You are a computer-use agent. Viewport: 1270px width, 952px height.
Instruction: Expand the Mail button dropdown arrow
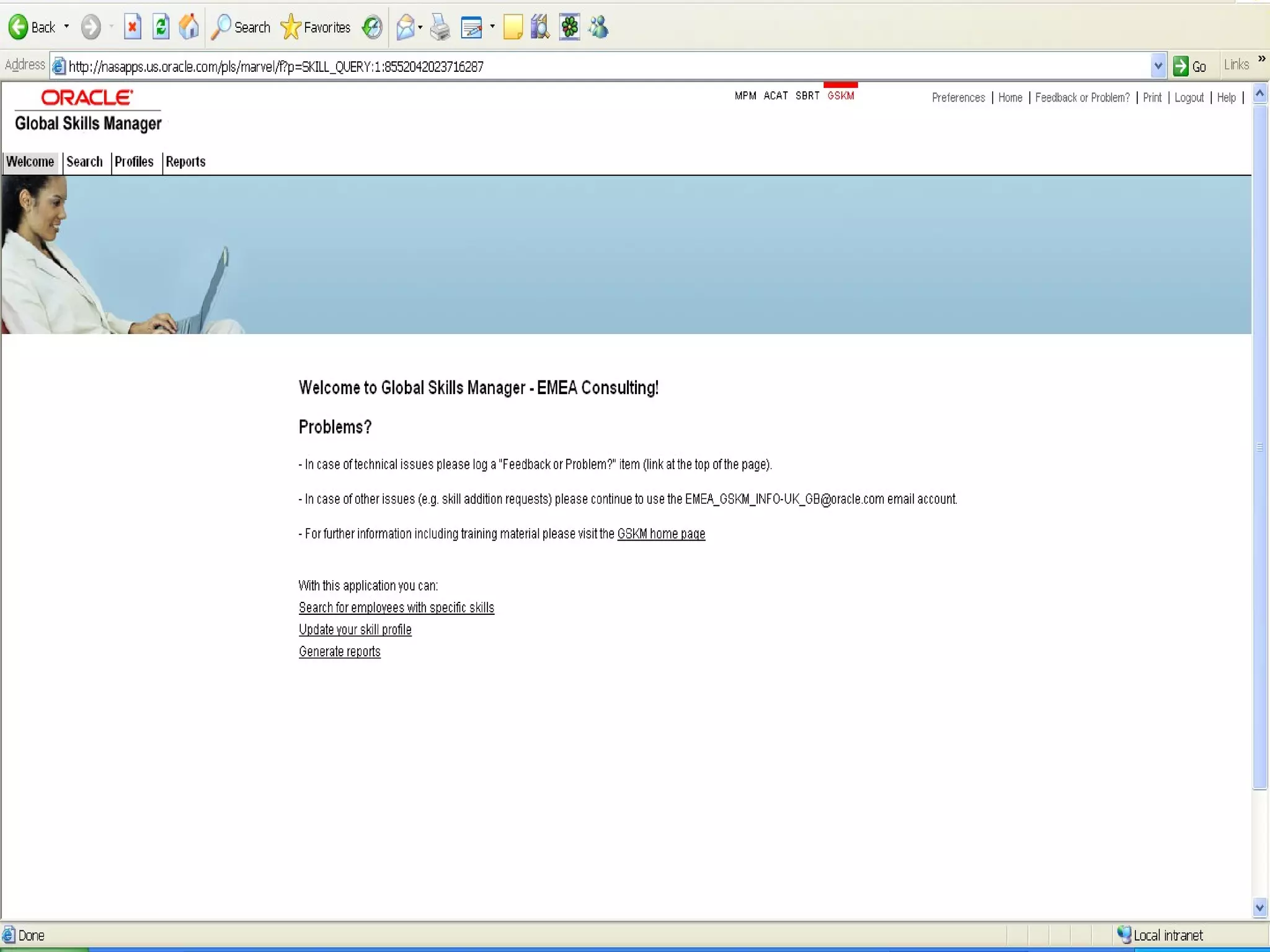point(420,27)
